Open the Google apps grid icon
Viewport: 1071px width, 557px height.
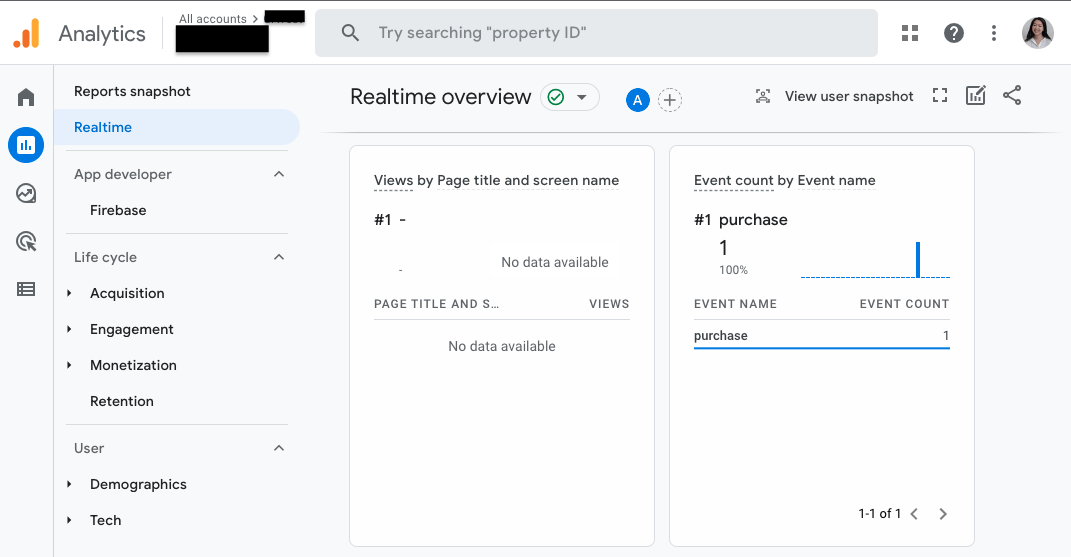[910, 33]
